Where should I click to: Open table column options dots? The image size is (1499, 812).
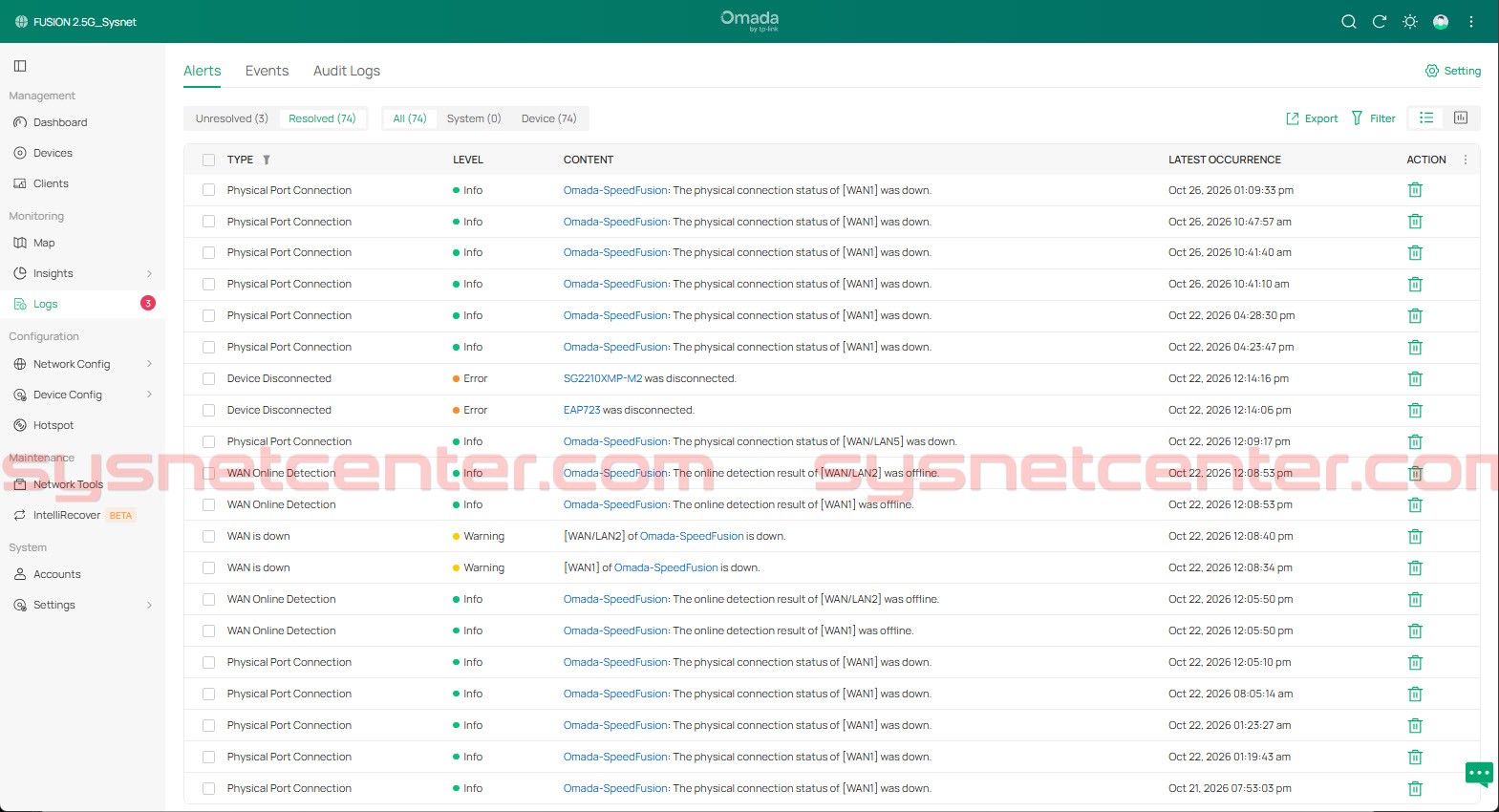[1466, 160]
